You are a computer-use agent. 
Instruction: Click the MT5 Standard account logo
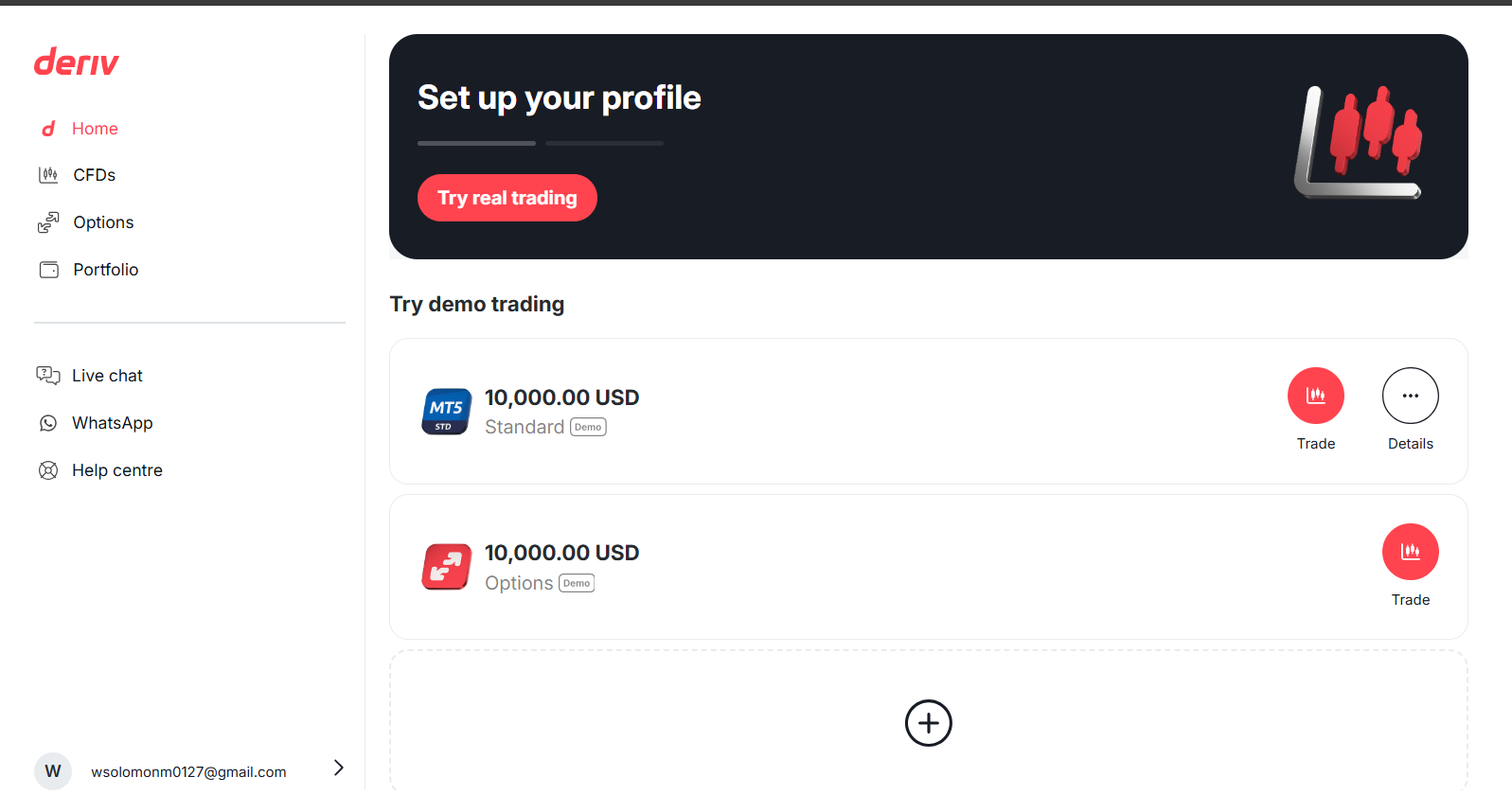point(447,412)
